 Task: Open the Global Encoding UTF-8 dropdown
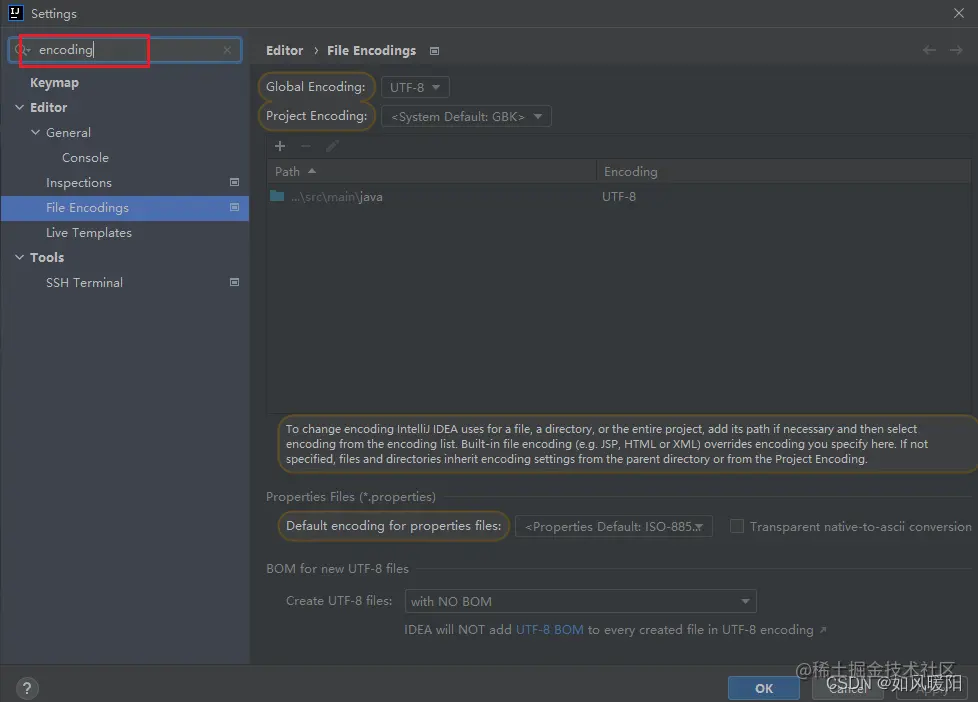[x=415, y=87]
